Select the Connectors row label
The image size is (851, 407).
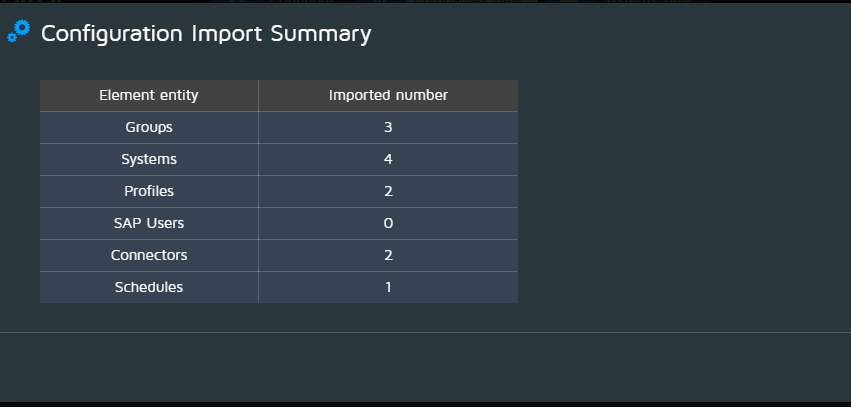point(149,256)
